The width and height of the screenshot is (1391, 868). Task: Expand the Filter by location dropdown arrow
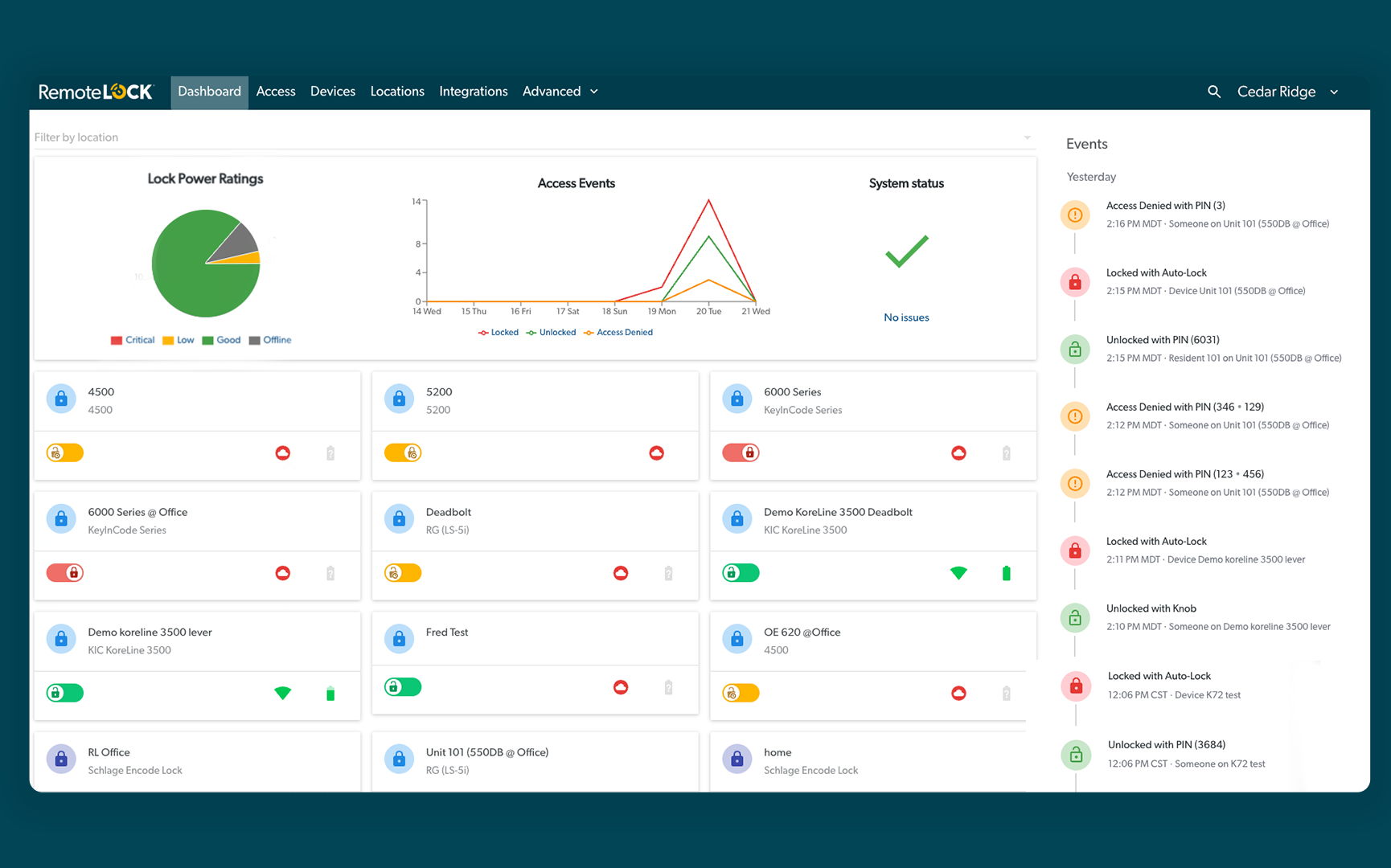coord(1027,137)
